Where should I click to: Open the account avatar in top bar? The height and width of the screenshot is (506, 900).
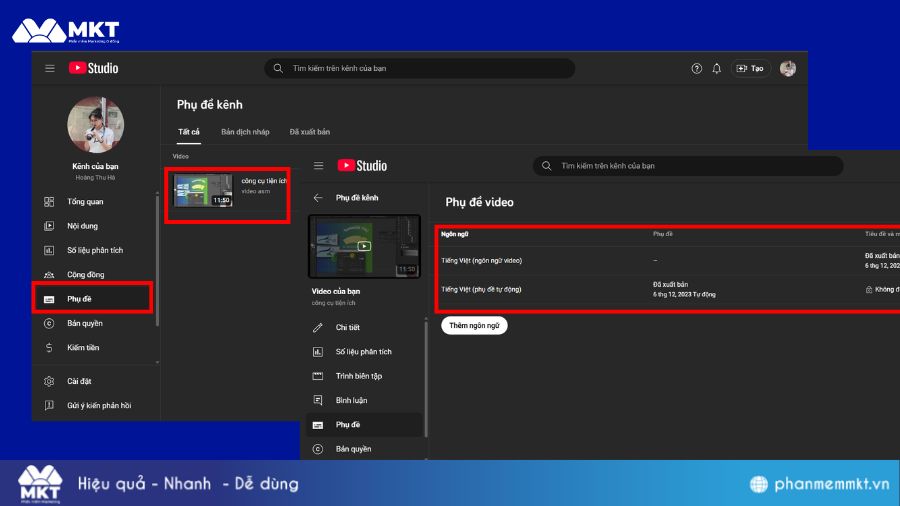[788, 68]
